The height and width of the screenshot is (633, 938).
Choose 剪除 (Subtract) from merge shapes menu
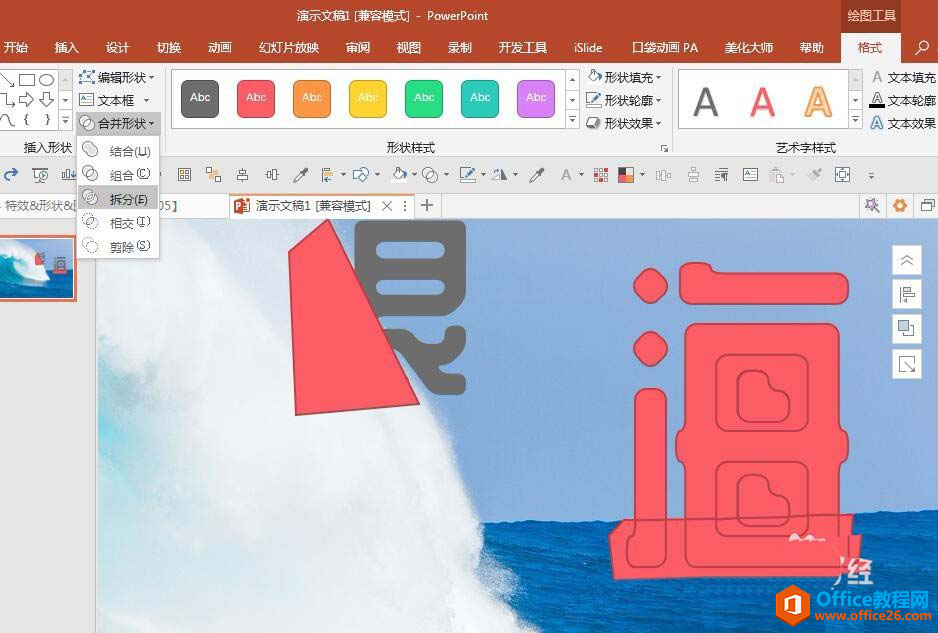pos(118,246)
